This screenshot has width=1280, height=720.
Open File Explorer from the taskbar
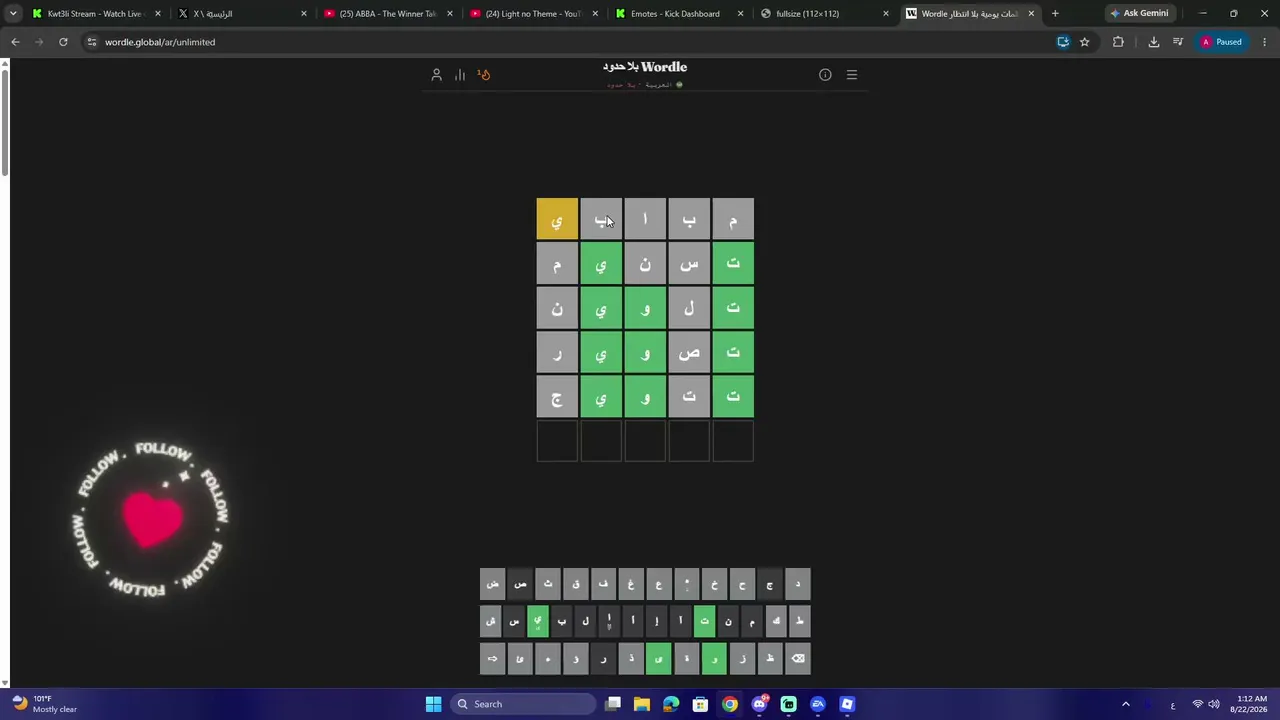click(x=642, y=704)
